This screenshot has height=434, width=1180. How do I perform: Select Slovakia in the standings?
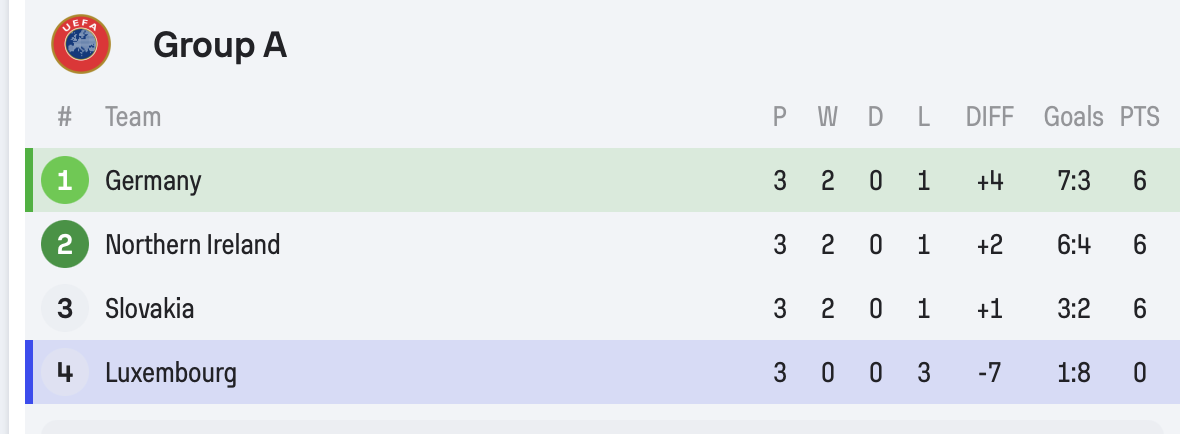149,309
